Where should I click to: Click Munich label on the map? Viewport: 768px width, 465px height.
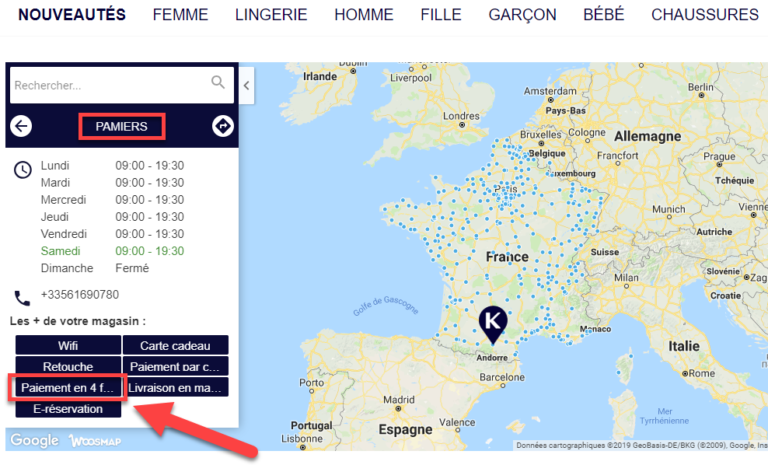669,209
